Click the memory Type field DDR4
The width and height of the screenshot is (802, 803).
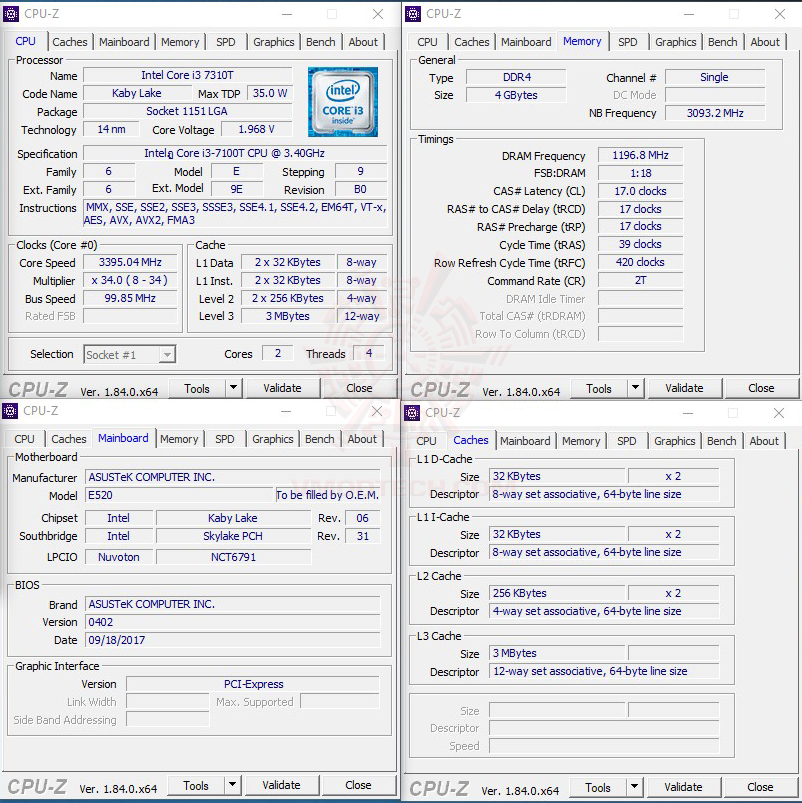tap(516, 77)
